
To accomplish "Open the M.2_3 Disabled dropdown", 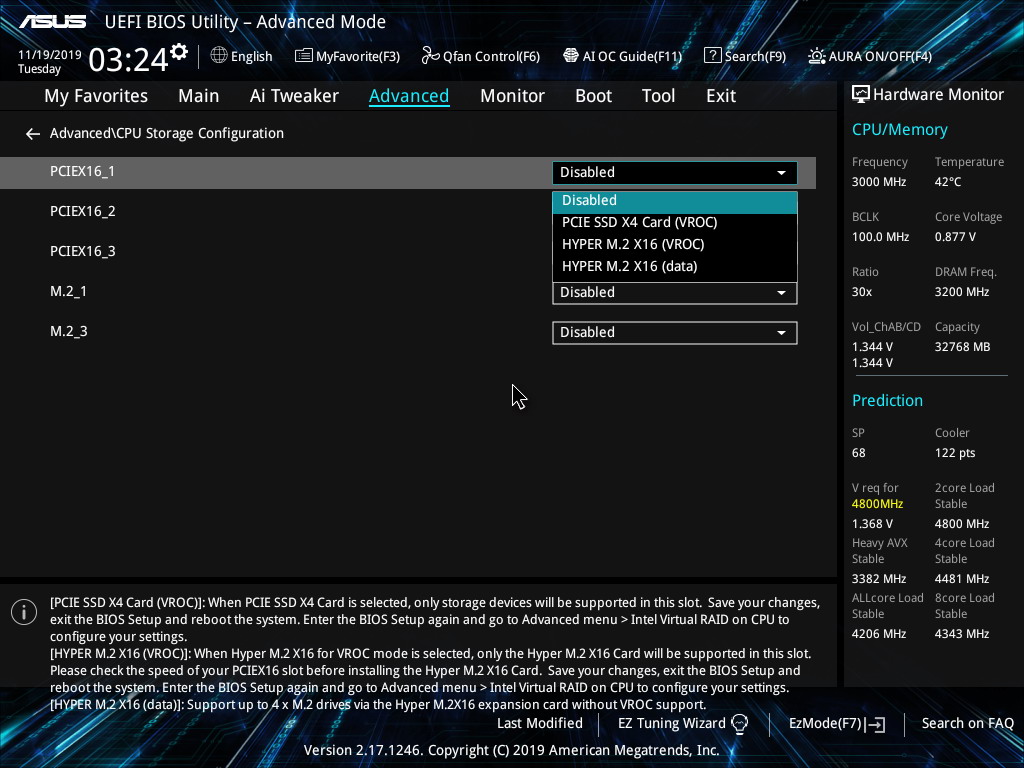I will pyautogui.click(x=675, y=332).
